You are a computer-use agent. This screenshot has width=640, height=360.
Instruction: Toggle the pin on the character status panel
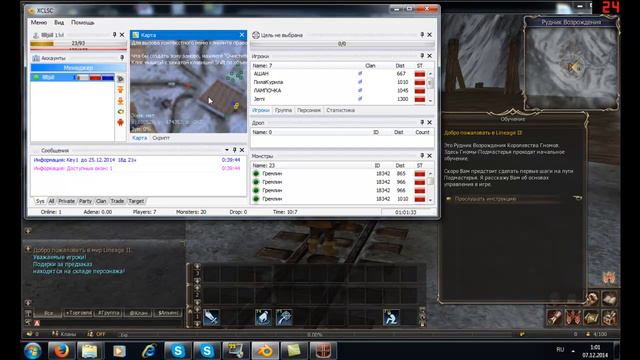point(114,35)
